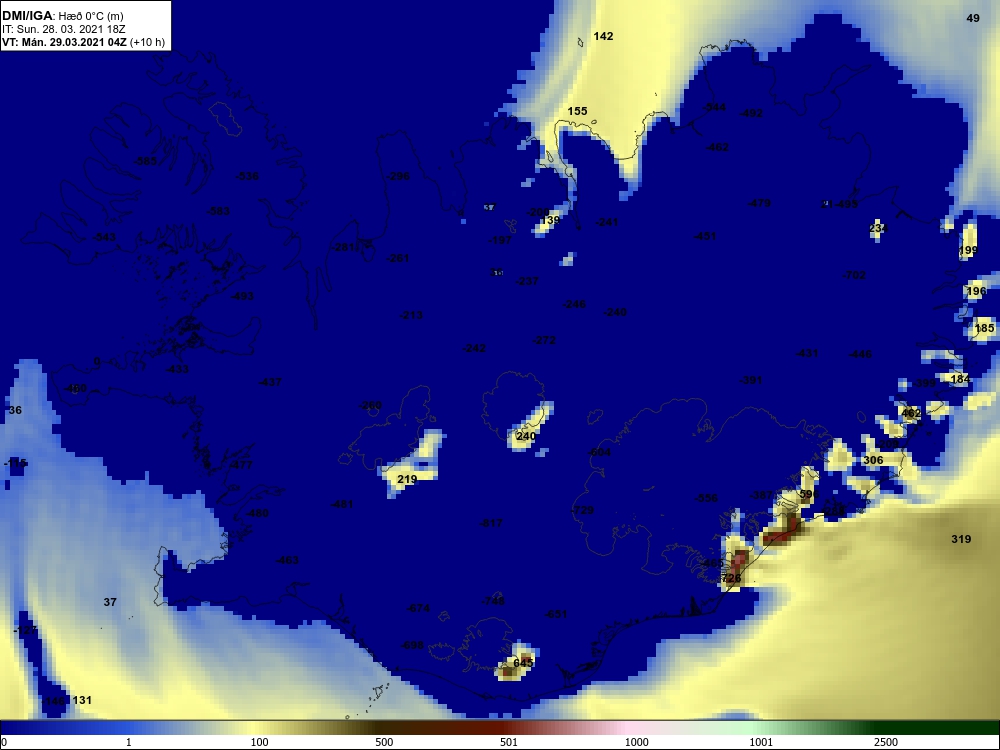This screenshot has height=750, width=1000.
Task: Click the color scale label 1001
Action: 761,742
